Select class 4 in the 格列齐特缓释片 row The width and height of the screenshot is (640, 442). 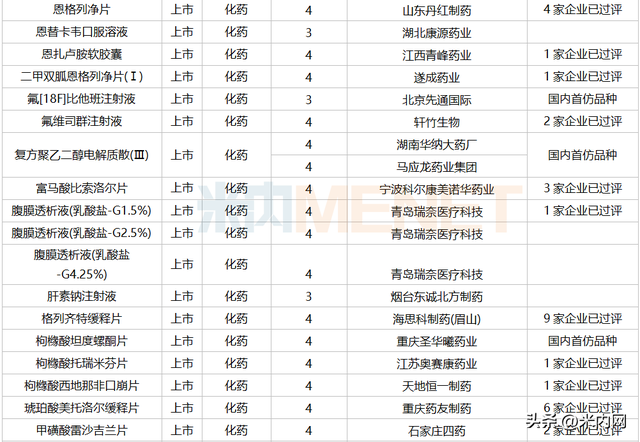coord(309,319)
